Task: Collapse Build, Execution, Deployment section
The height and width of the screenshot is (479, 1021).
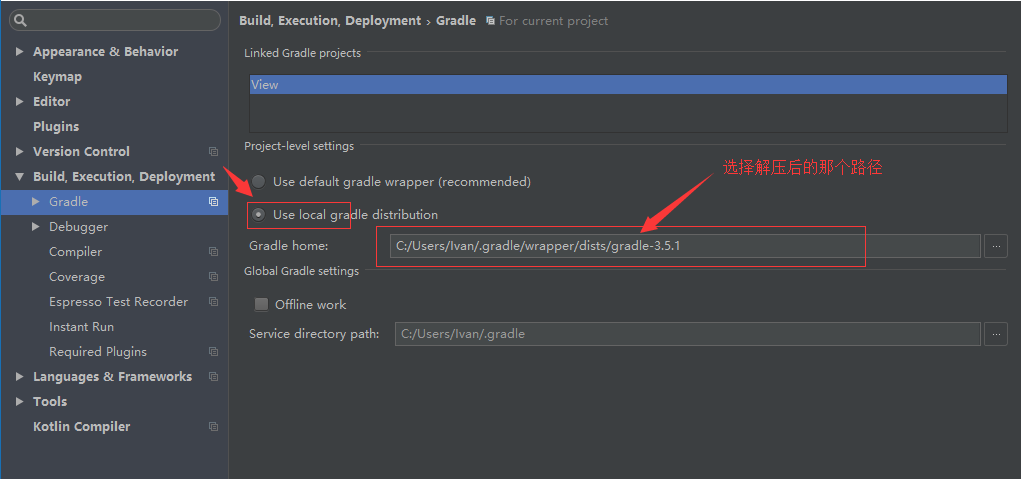Action: pos(20,177)
